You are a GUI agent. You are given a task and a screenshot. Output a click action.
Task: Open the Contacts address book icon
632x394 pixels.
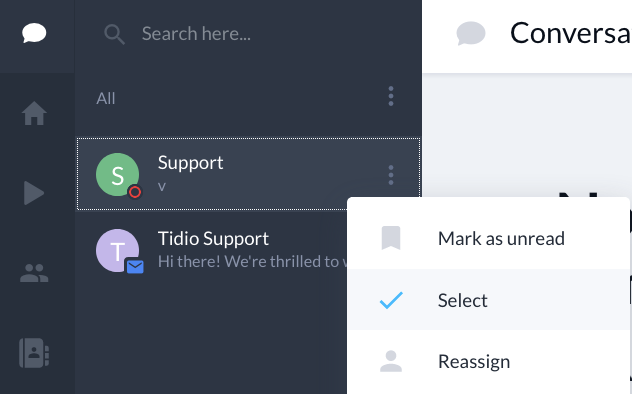pos(34,353)
